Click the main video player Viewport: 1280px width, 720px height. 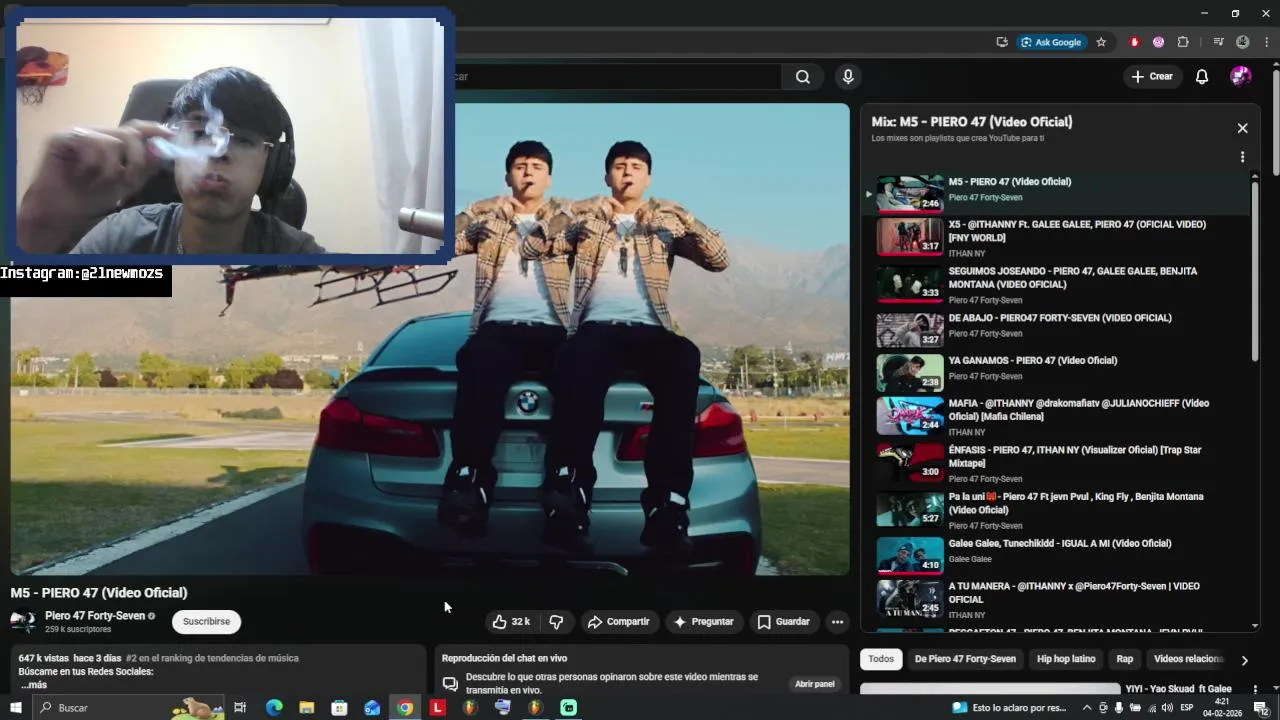click(430, 339)
